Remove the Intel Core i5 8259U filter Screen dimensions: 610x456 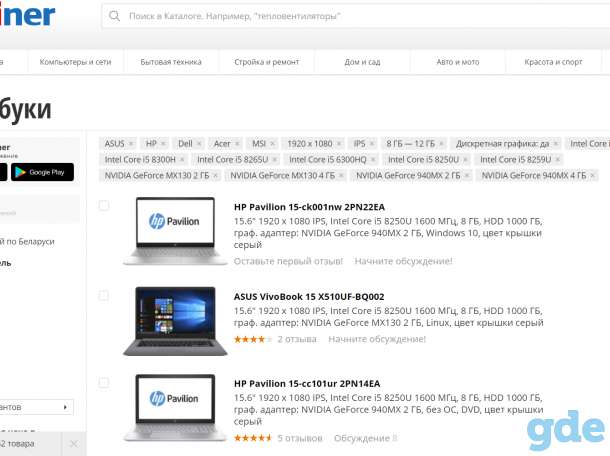[x=557, y=160]
